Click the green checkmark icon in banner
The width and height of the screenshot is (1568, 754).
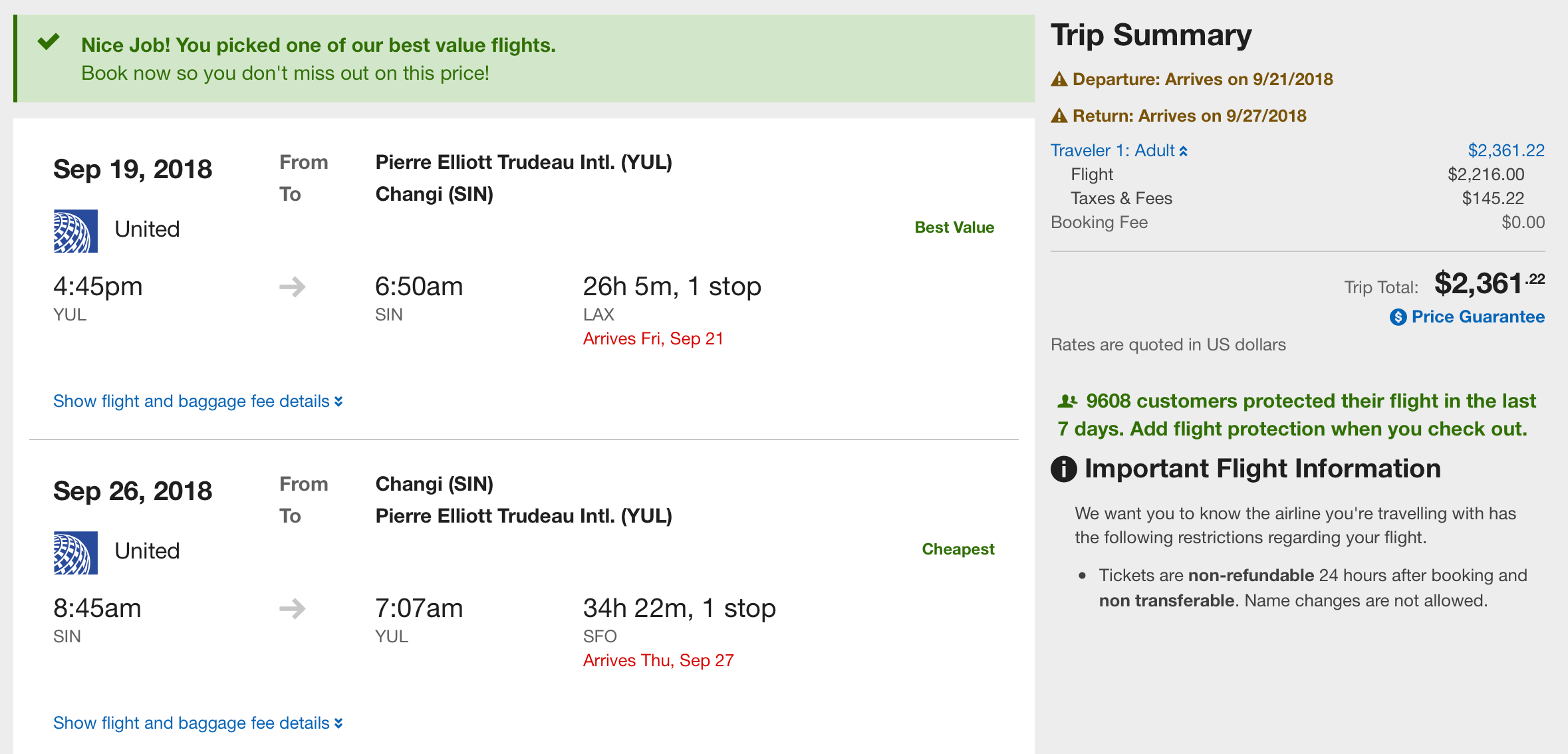pyautogui.click(x=49, y=43)
